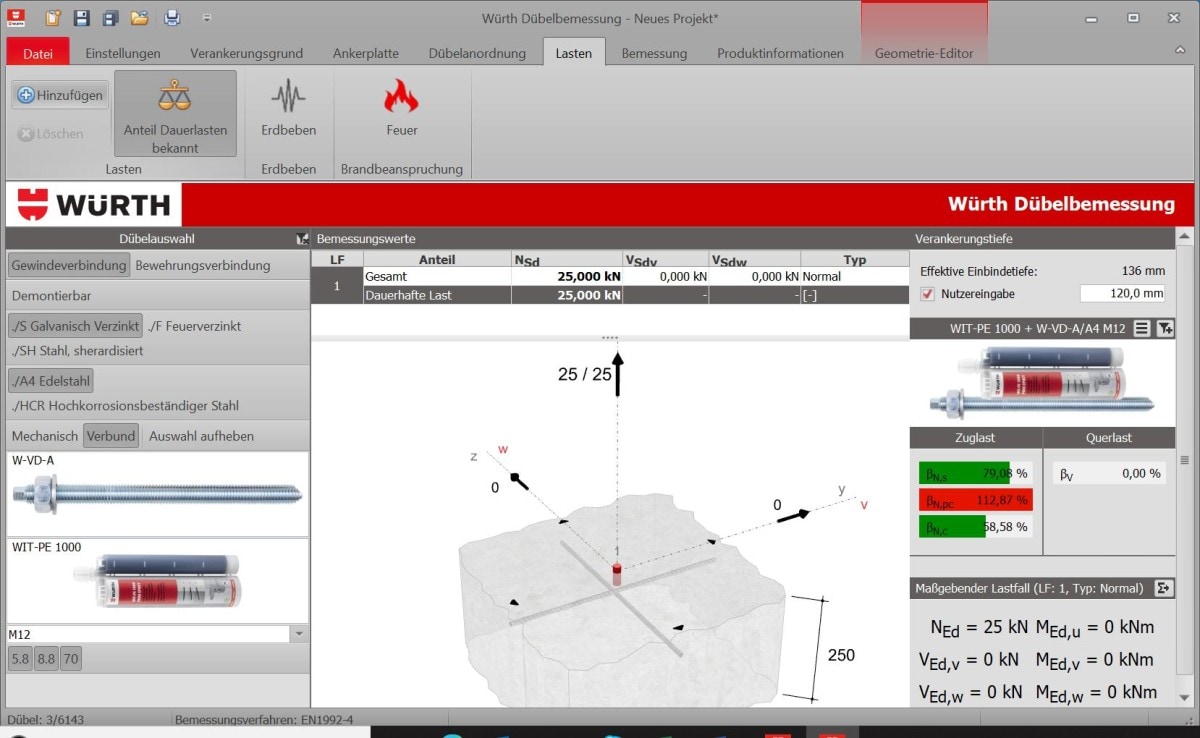This screenshot has height=738, width=1200.
Task: Open the Produktinformationen tab
Action: [780, 53]
